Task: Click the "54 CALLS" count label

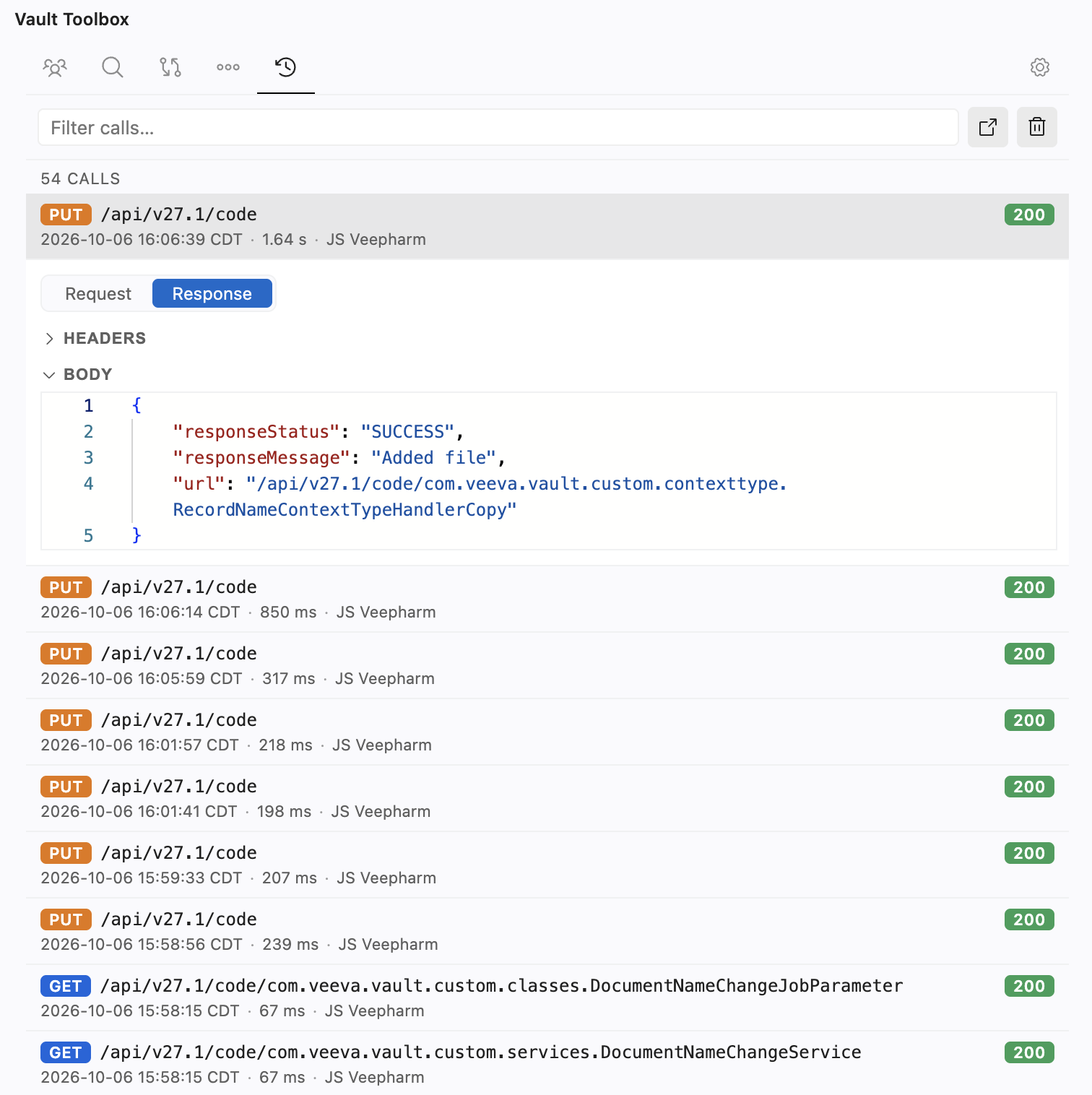Action: (80, 178)
